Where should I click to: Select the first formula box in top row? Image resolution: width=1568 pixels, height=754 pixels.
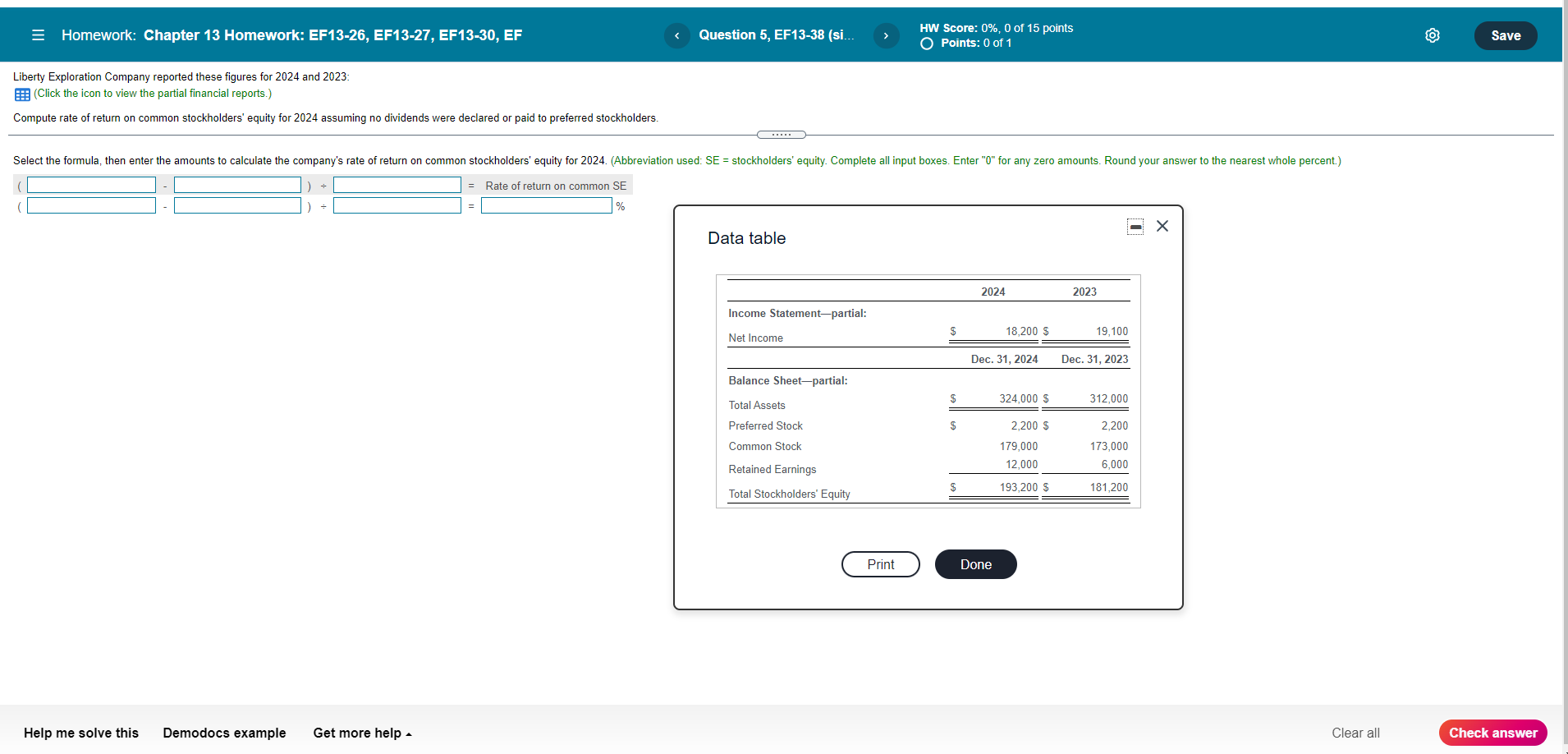[91, 186]
